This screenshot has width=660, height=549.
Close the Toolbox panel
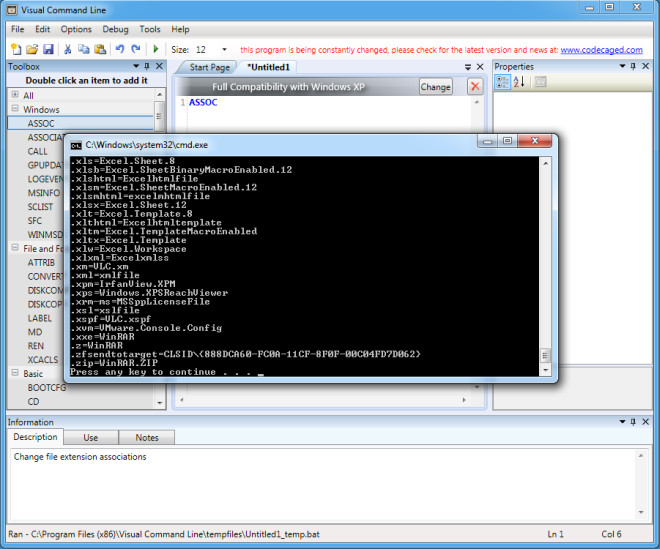point(159,66)
